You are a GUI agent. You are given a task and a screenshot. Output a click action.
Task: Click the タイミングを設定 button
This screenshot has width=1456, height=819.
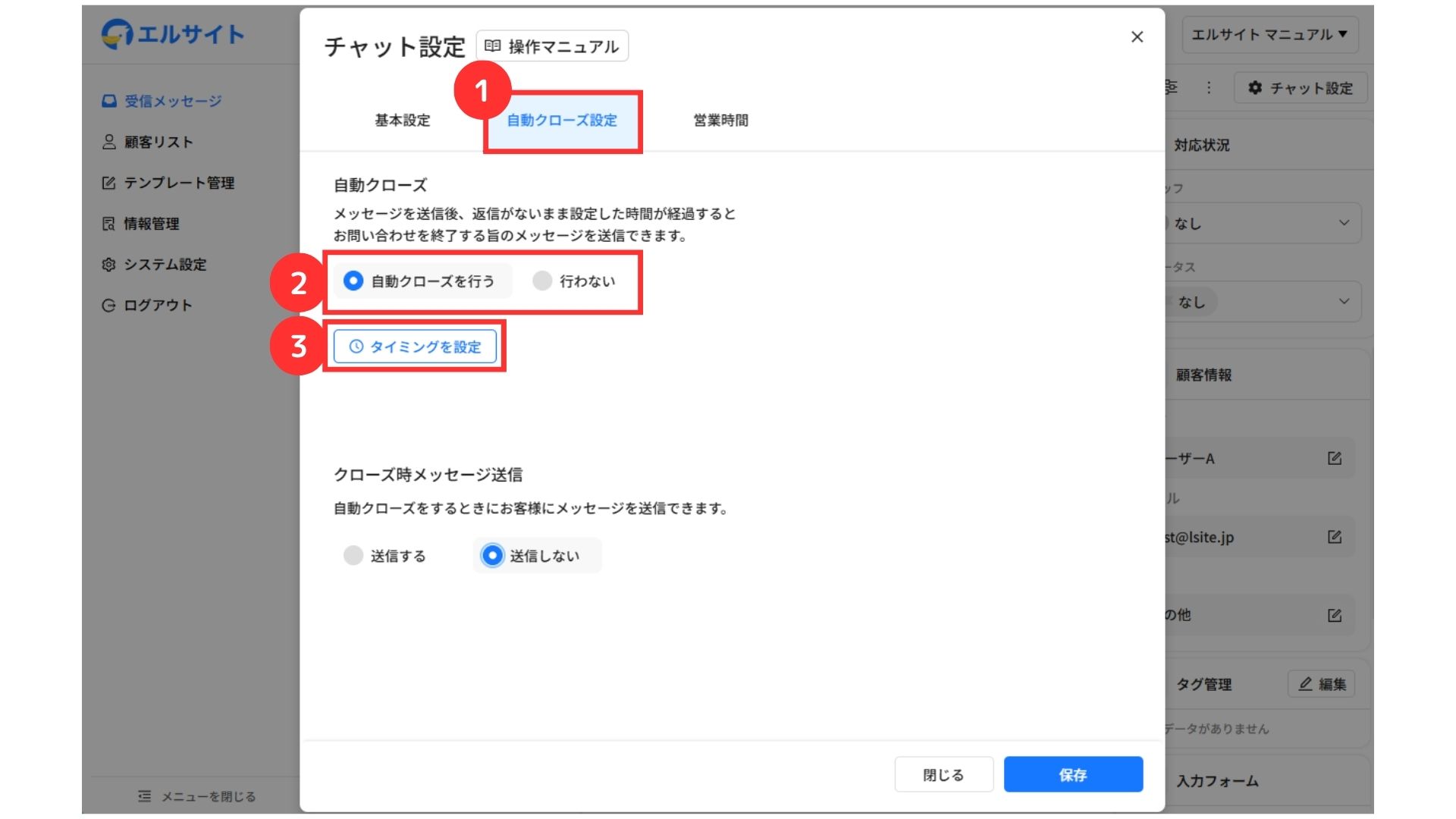[415, 347]
